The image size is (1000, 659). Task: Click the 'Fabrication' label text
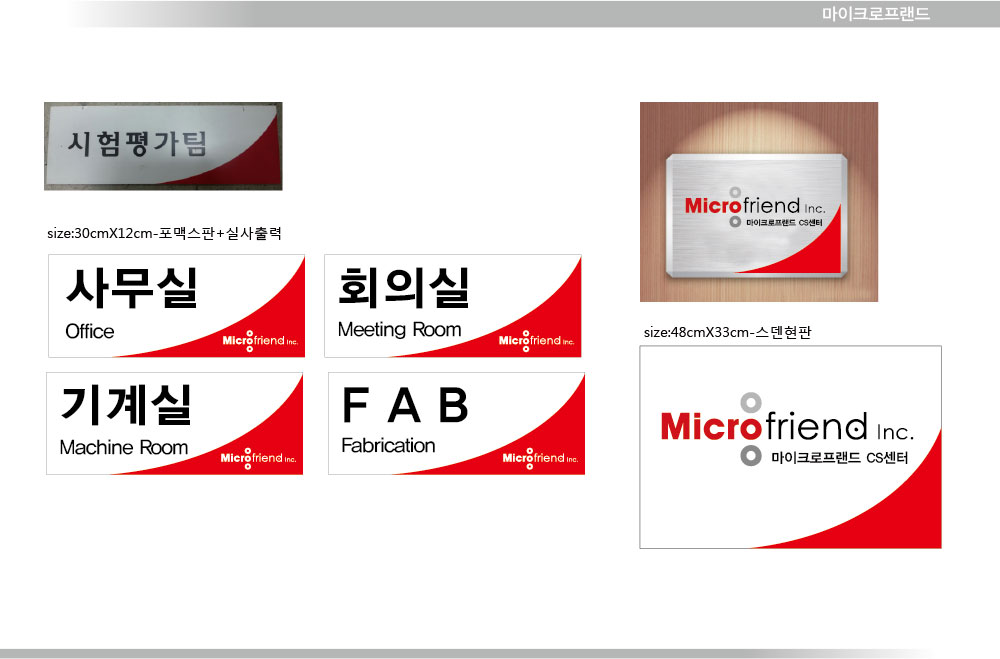tap(388, 445)
